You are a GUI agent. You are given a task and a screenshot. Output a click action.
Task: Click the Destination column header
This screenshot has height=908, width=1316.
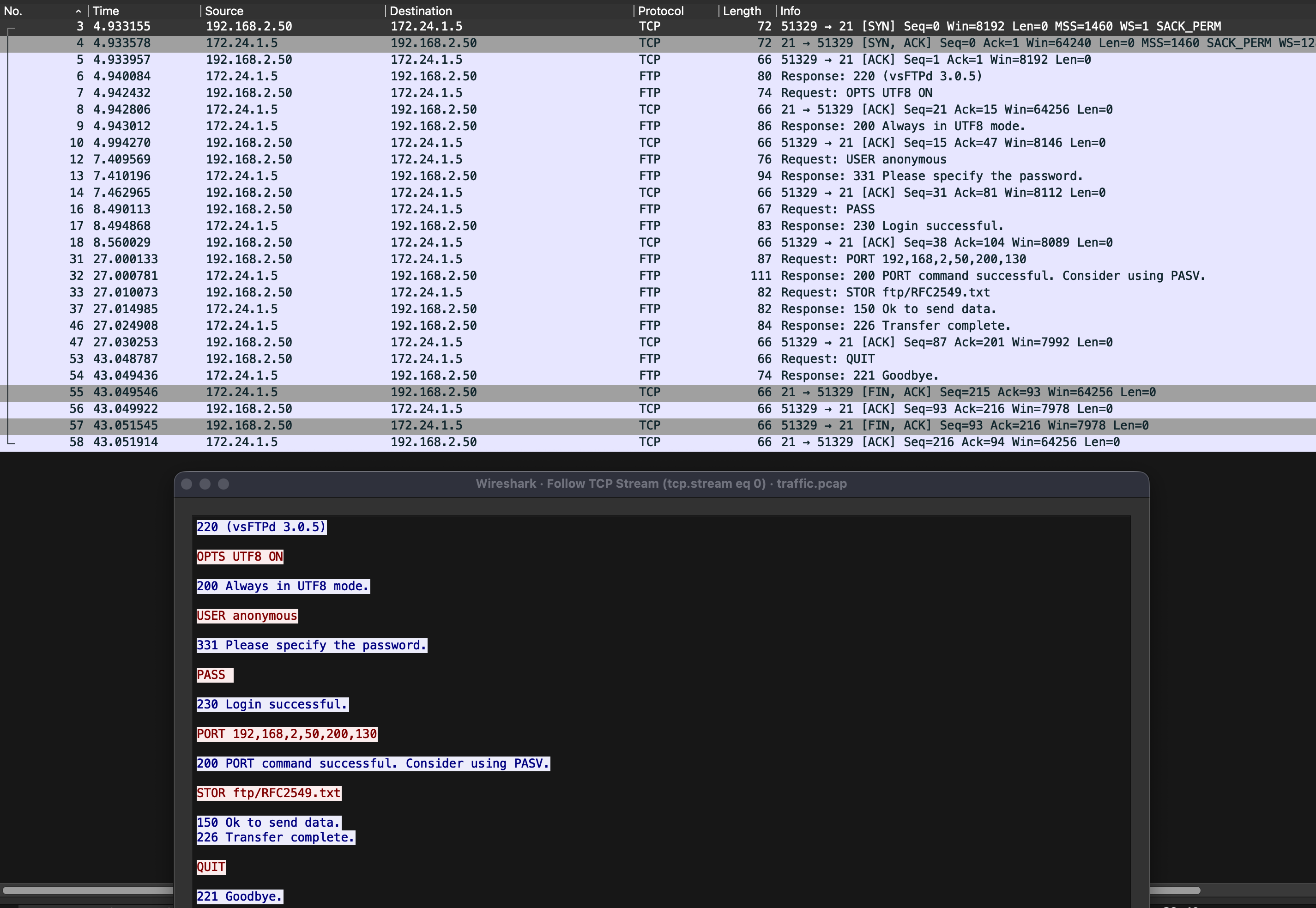pyautogui.click(x=421, y=11)
